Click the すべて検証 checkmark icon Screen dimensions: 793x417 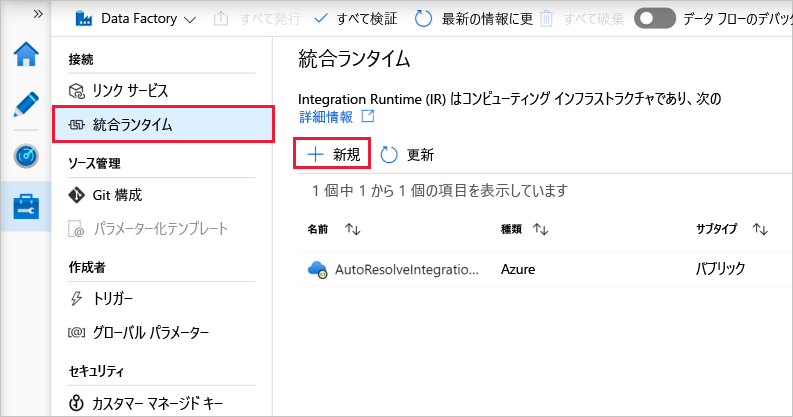coord(321,19)
